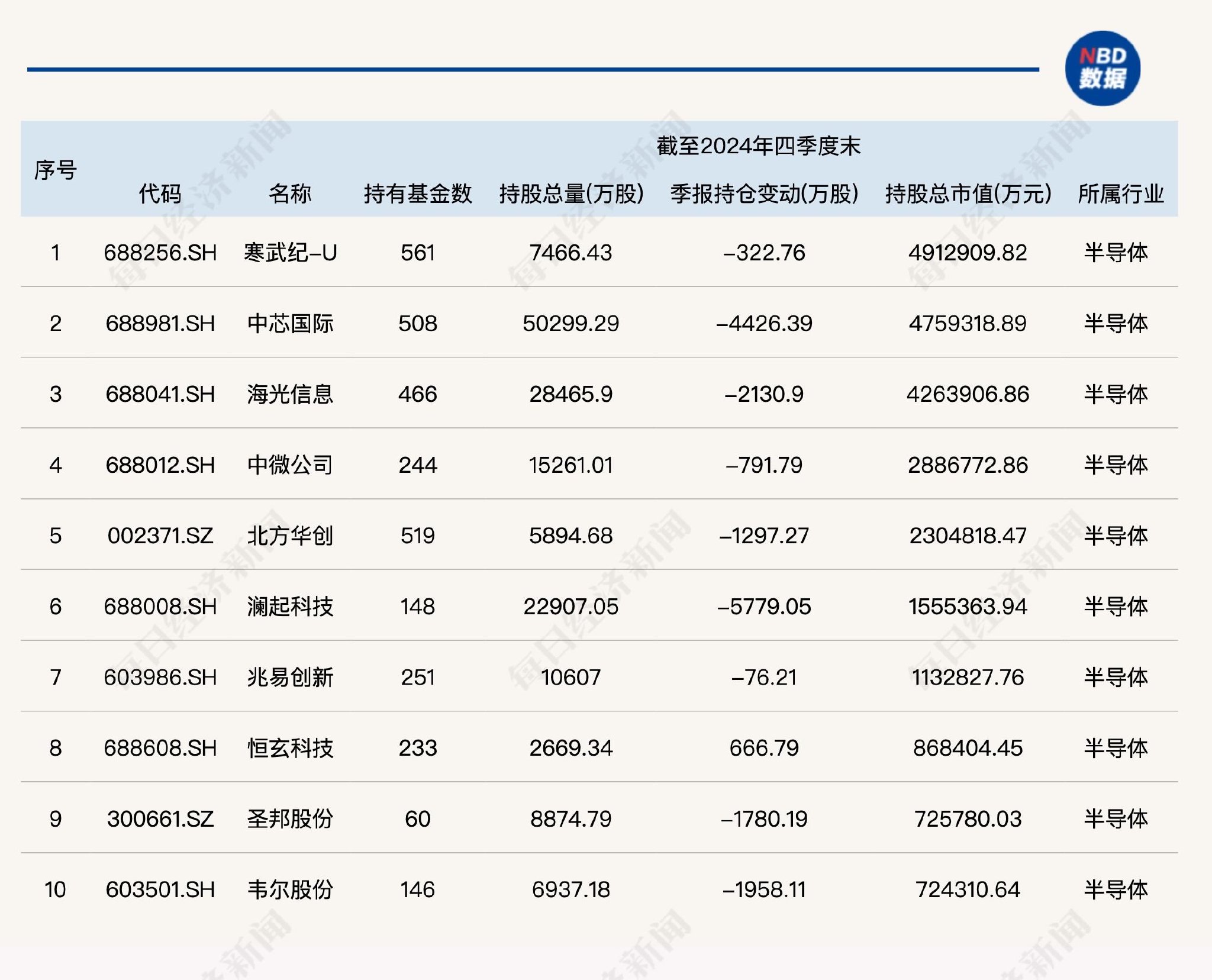Click the 持股总市值(万元) column header
Screen dimensions: 1212x980
point(968,194)
